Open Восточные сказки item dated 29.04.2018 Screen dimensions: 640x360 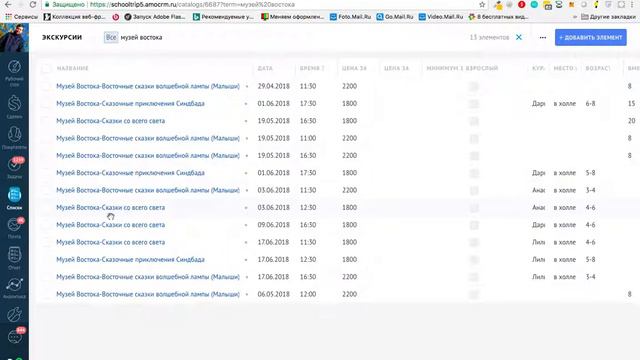[148, 86]
